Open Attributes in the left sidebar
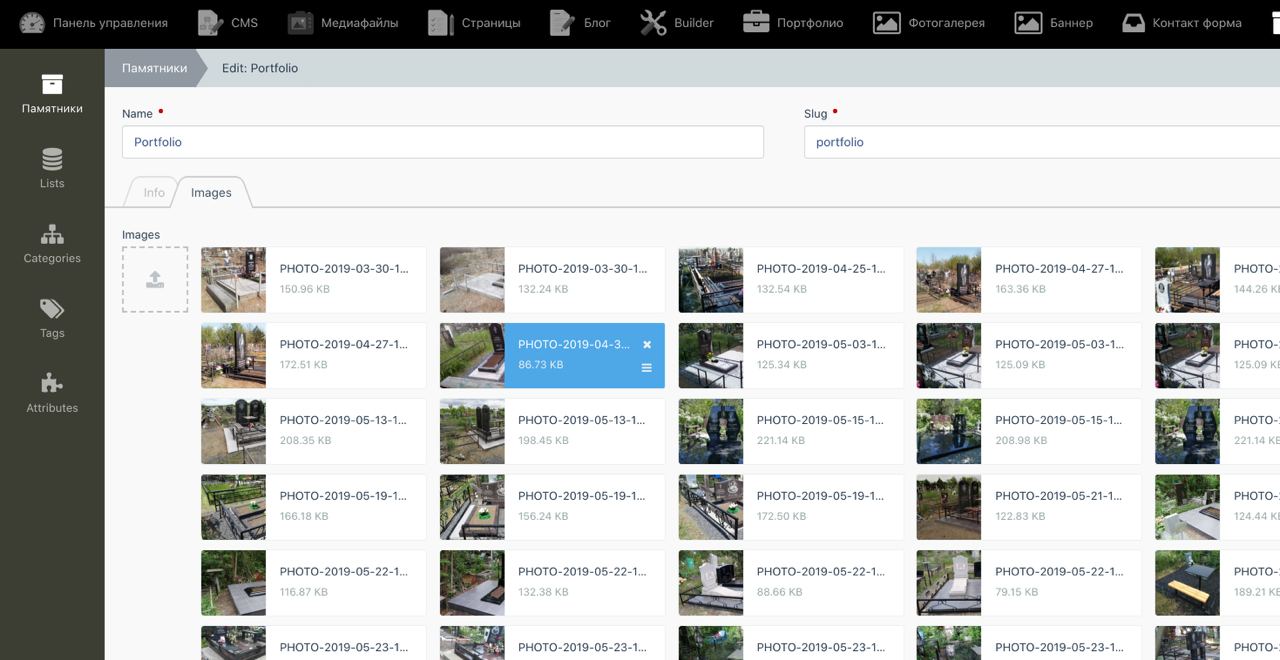1280x660 pixels. (x=52, y=393)
